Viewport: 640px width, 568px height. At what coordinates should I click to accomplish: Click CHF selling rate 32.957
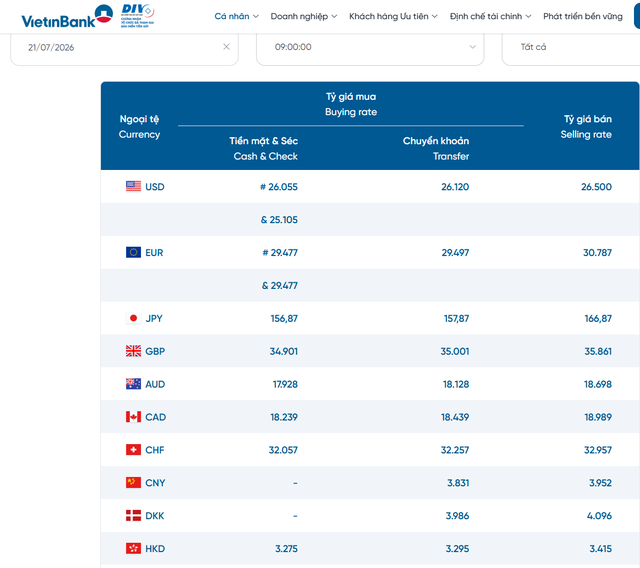pyautogui.click(x=598, y=450)
